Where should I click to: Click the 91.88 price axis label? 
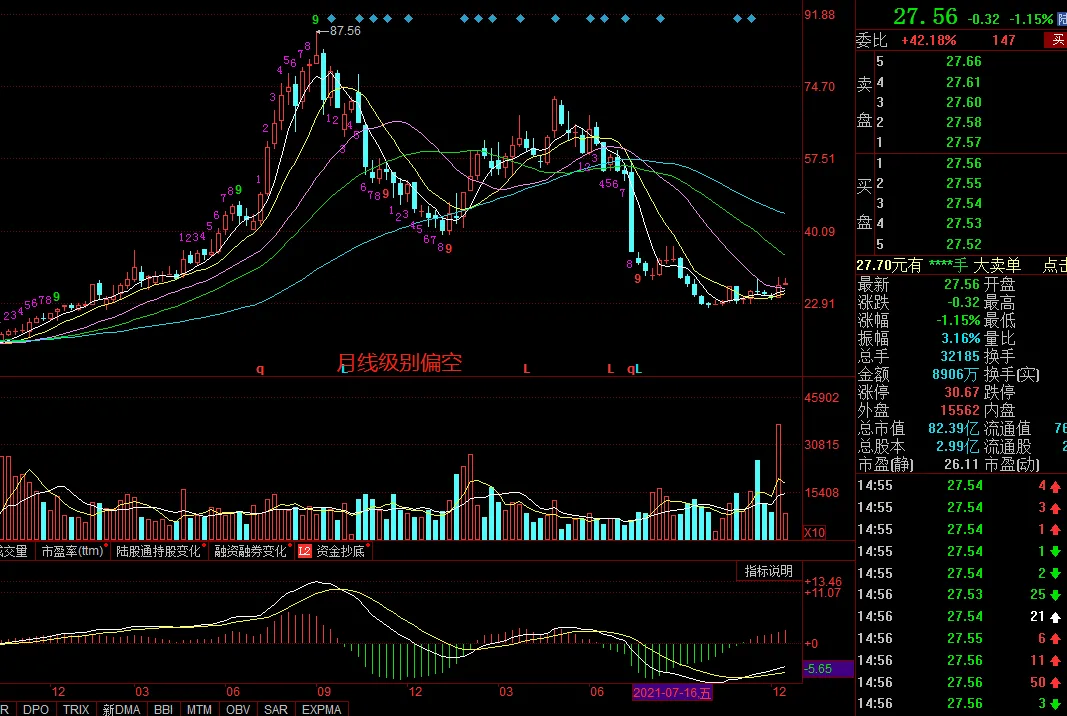point(819,15)
